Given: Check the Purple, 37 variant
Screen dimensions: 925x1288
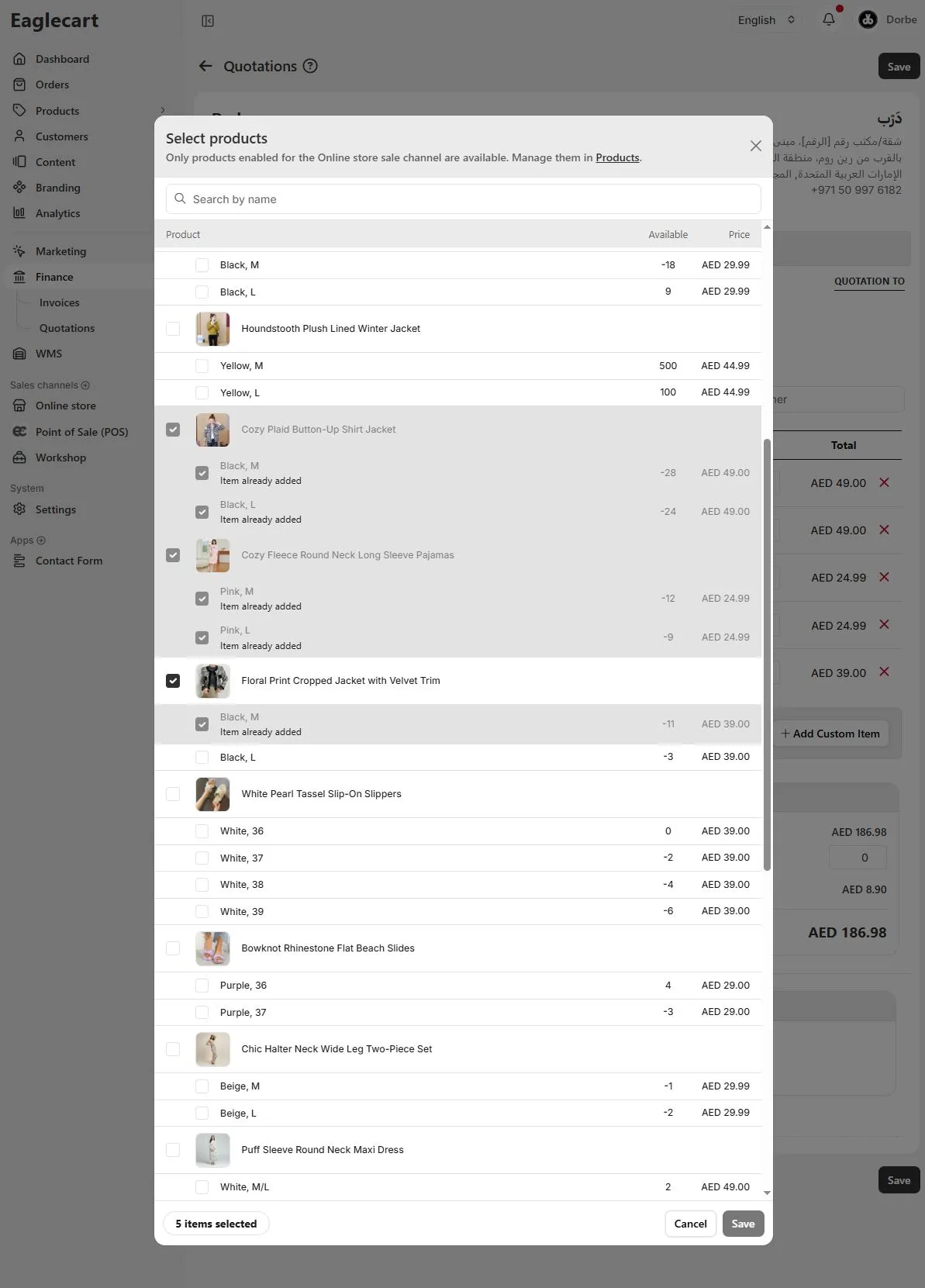Looking at the screenshot, I should click(202, 1013).
